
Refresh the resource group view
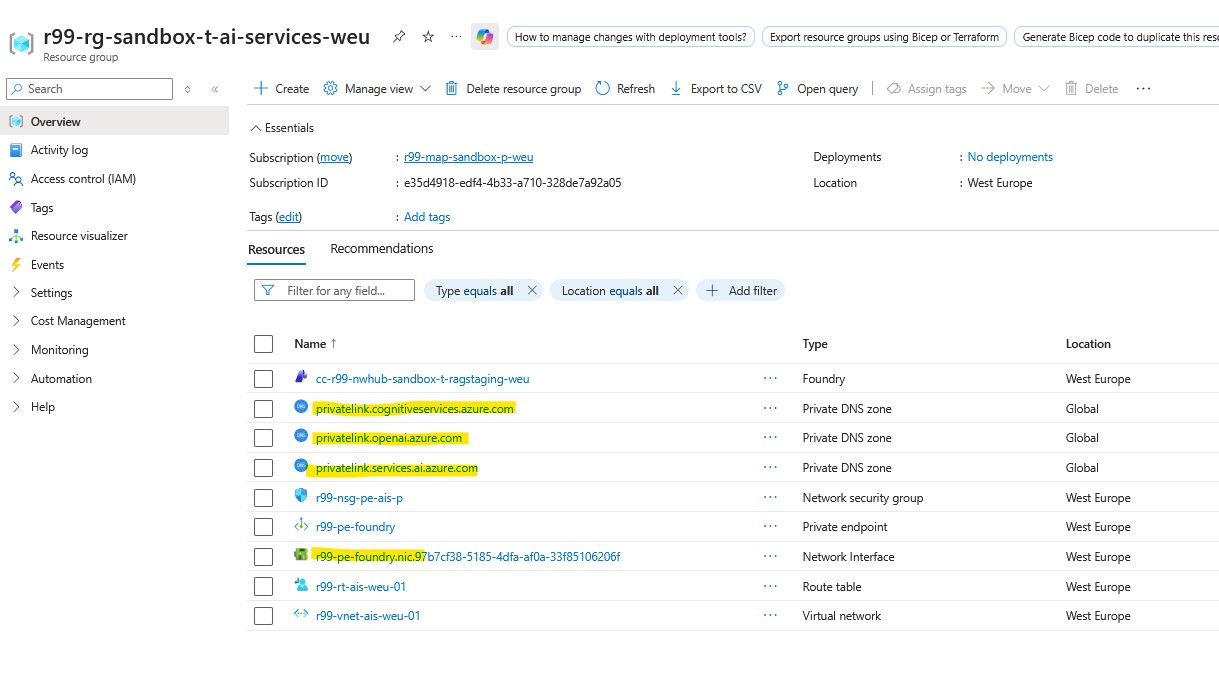click(x=624, y=88)
